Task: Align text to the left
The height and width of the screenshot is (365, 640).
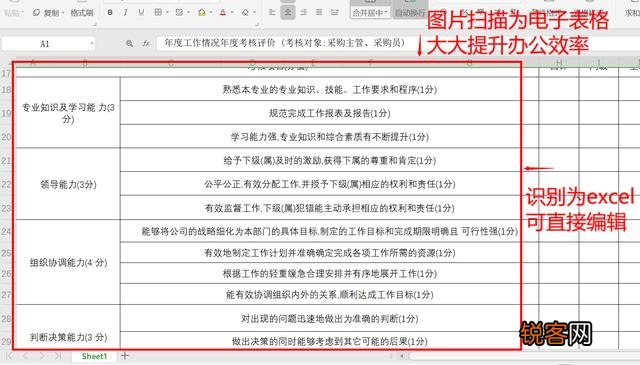Action: click(272, 12)
